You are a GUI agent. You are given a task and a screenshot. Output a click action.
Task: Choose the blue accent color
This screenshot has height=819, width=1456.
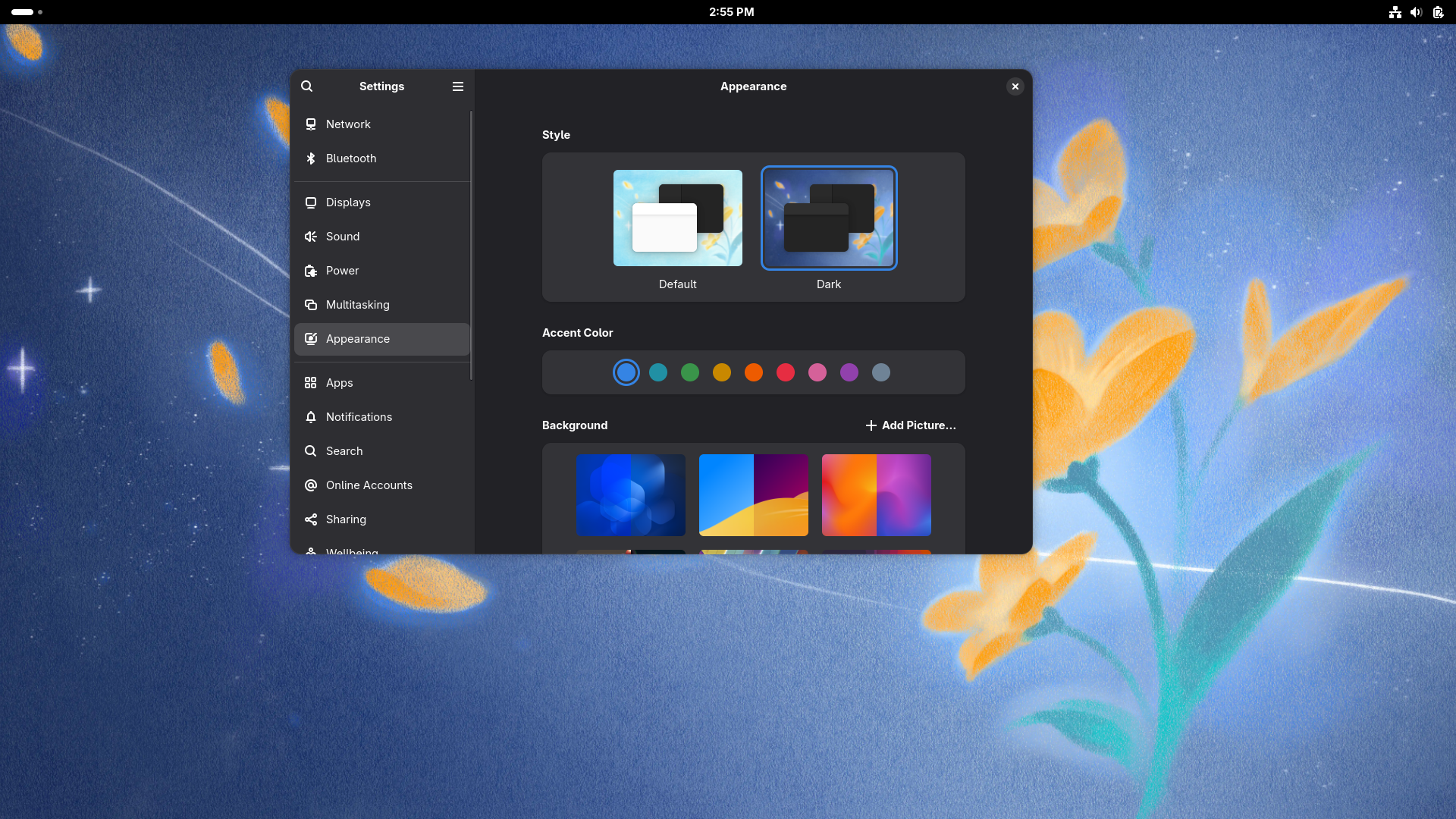626,372
